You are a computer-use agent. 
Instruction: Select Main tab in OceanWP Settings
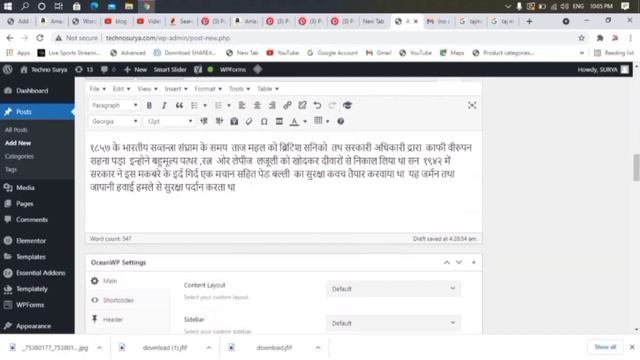110,281
